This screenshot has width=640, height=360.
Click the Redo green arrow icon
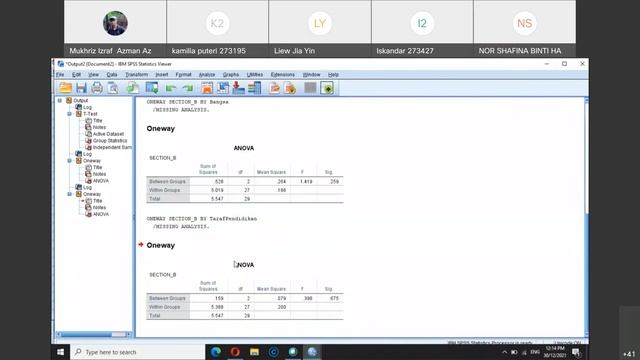pos(188,88)
